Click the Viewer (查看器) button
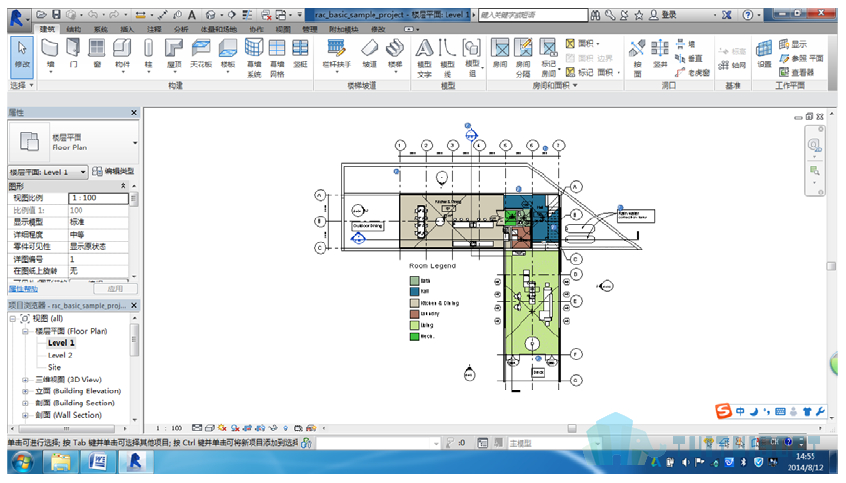This screenshot has width=846, height=483. [796, 72]
